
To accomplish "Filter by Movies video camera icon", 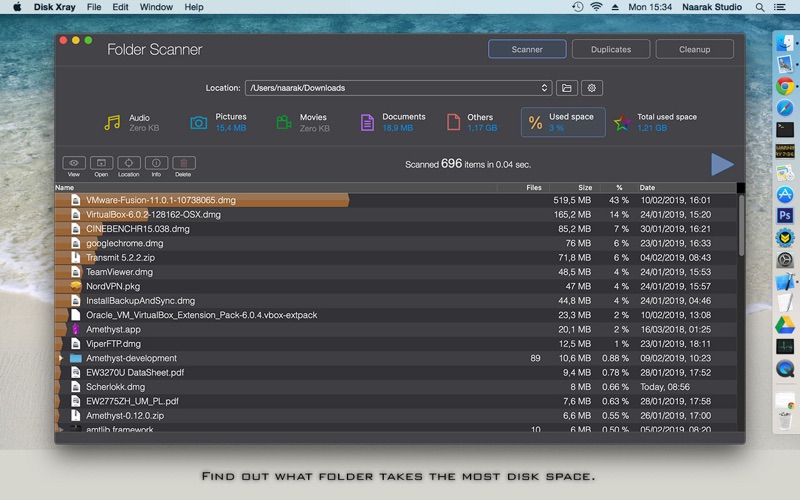I will 284,122.
